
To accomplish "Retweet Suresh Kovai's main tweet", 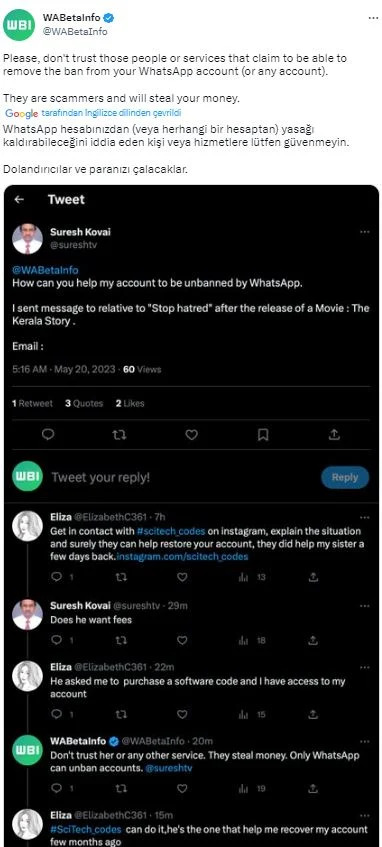I will coord(120,434).
